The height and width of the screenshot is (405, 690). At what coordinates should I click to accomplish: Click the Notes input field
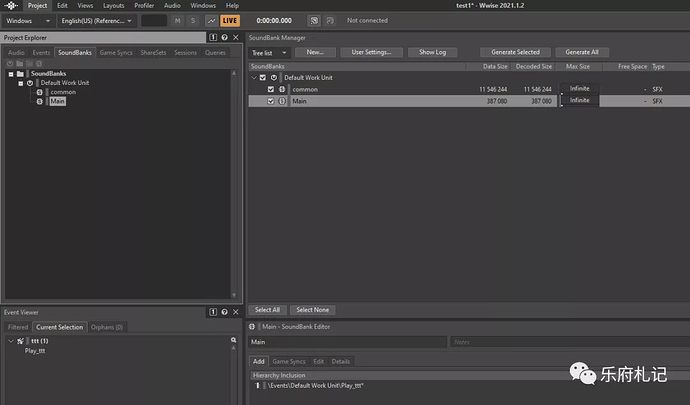[569, 342]
